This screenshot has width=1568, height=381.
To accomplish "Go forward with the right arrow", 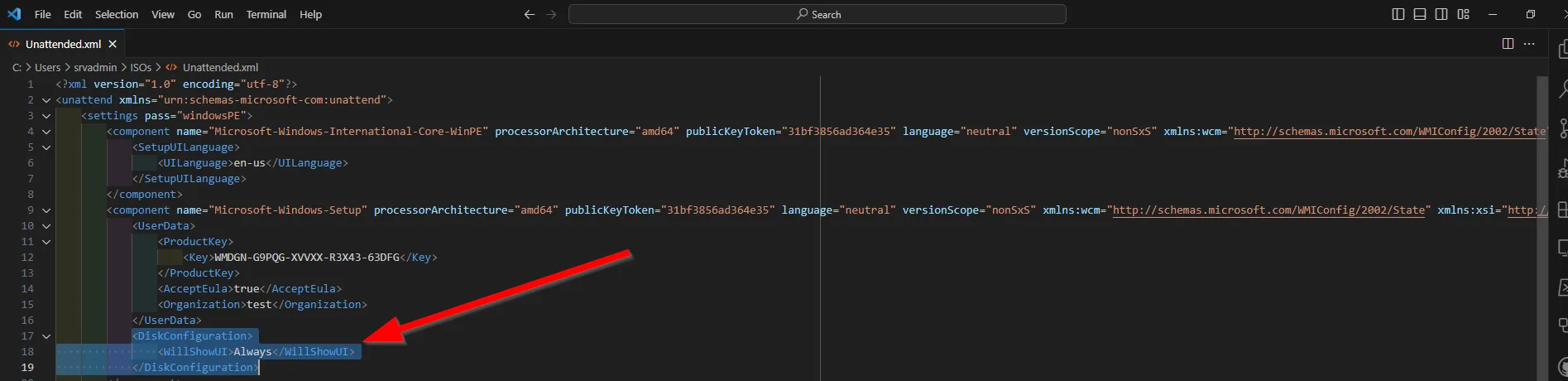I will point(551,14).
